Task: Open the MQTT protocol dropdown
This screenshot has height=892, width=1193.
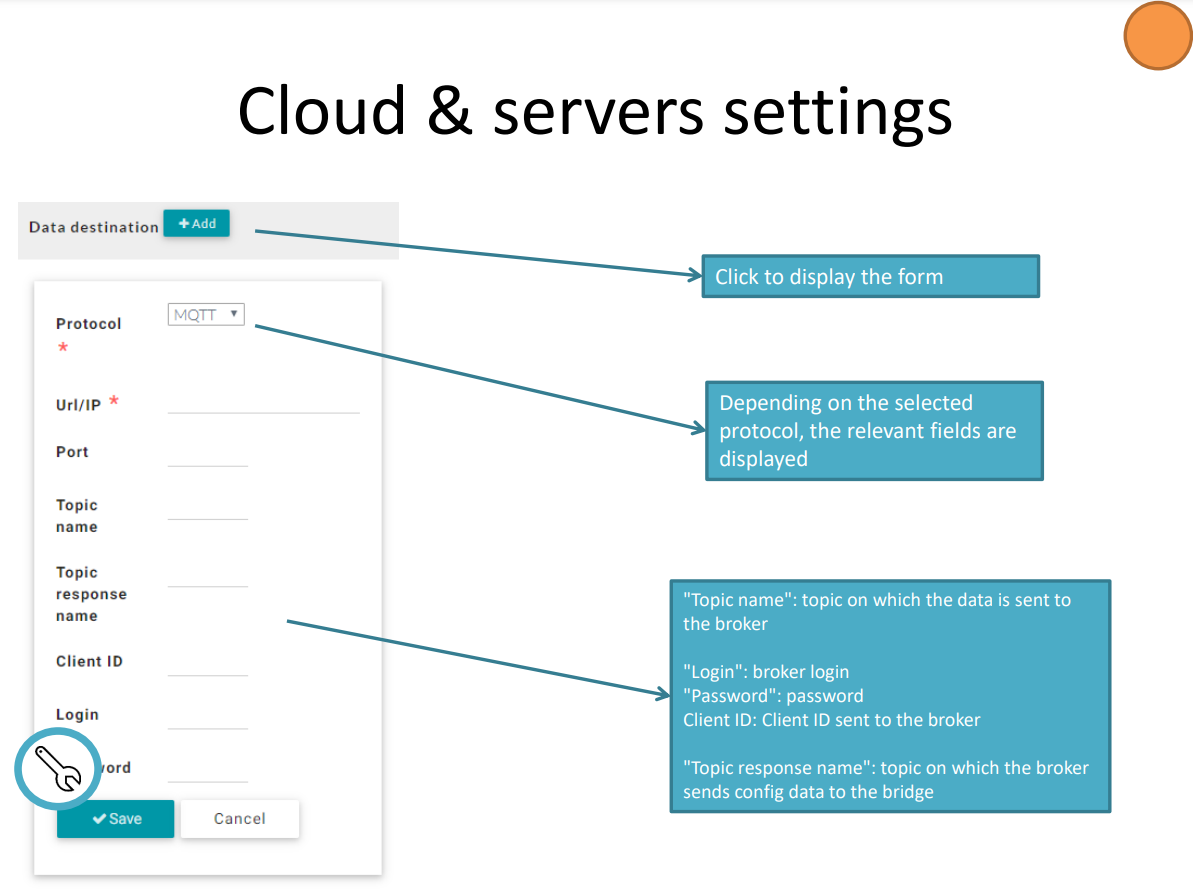Action: pos(206,315)
